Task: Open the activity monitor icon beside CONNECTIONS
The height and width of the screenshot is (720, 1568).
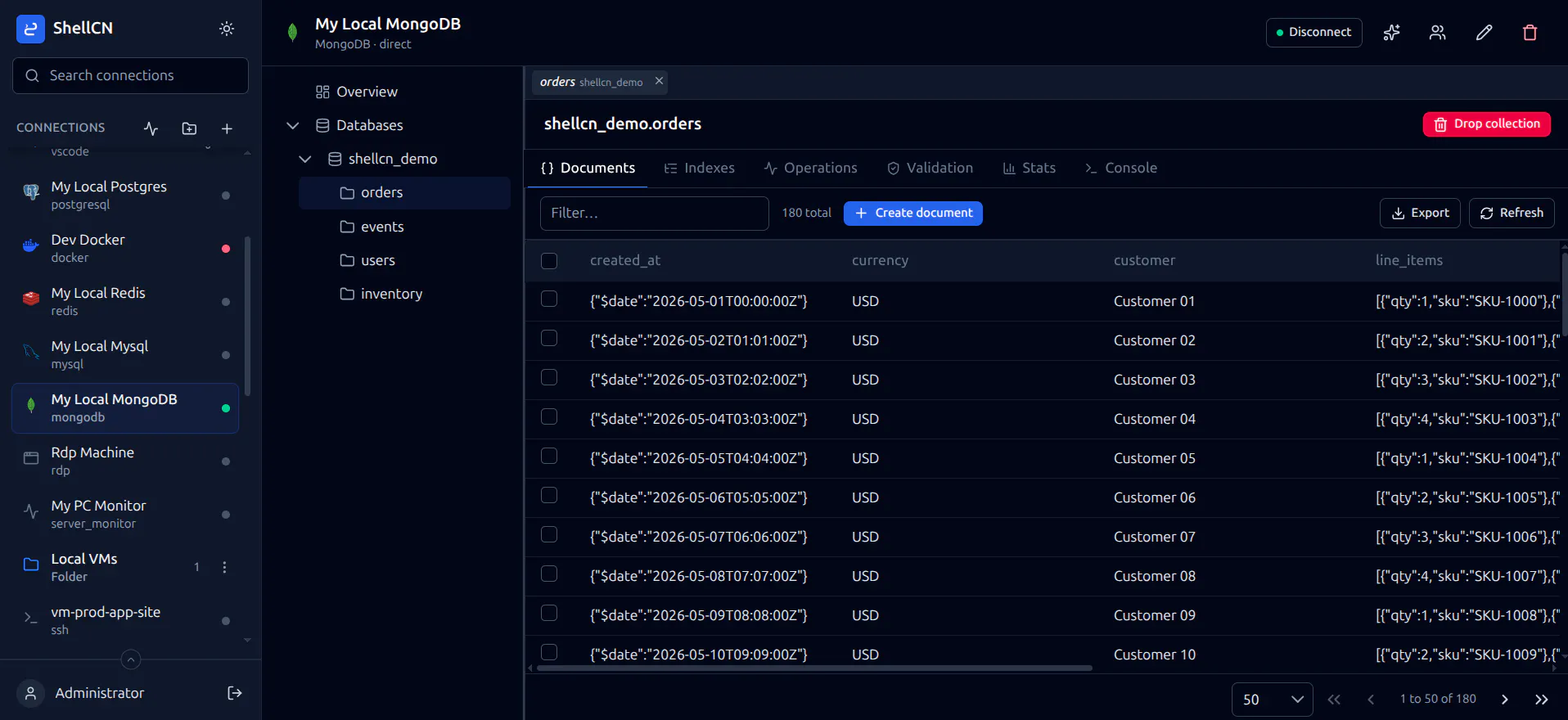Action: 151,128
